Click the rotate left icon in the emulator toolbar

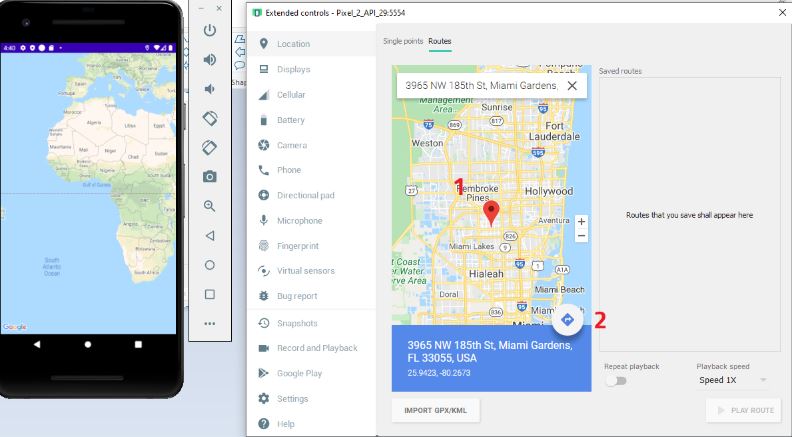210,118
